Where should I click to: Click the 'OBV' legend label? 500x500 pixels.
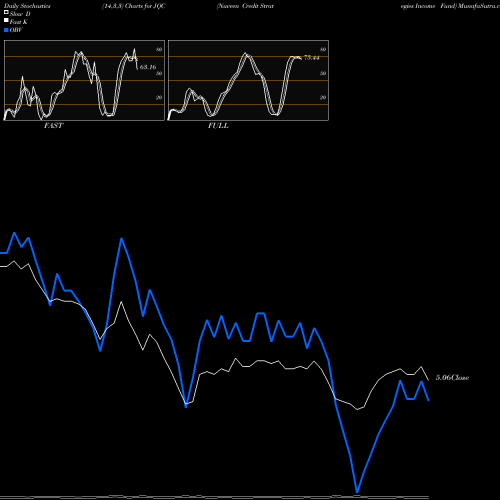pyautogui.click(x=16, y=30)
